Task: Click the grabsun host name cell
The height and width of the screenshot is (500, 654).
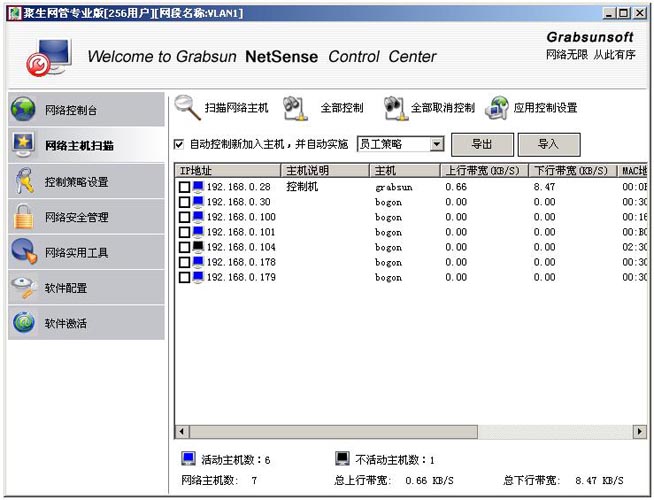Action: [x=394, y=187]
